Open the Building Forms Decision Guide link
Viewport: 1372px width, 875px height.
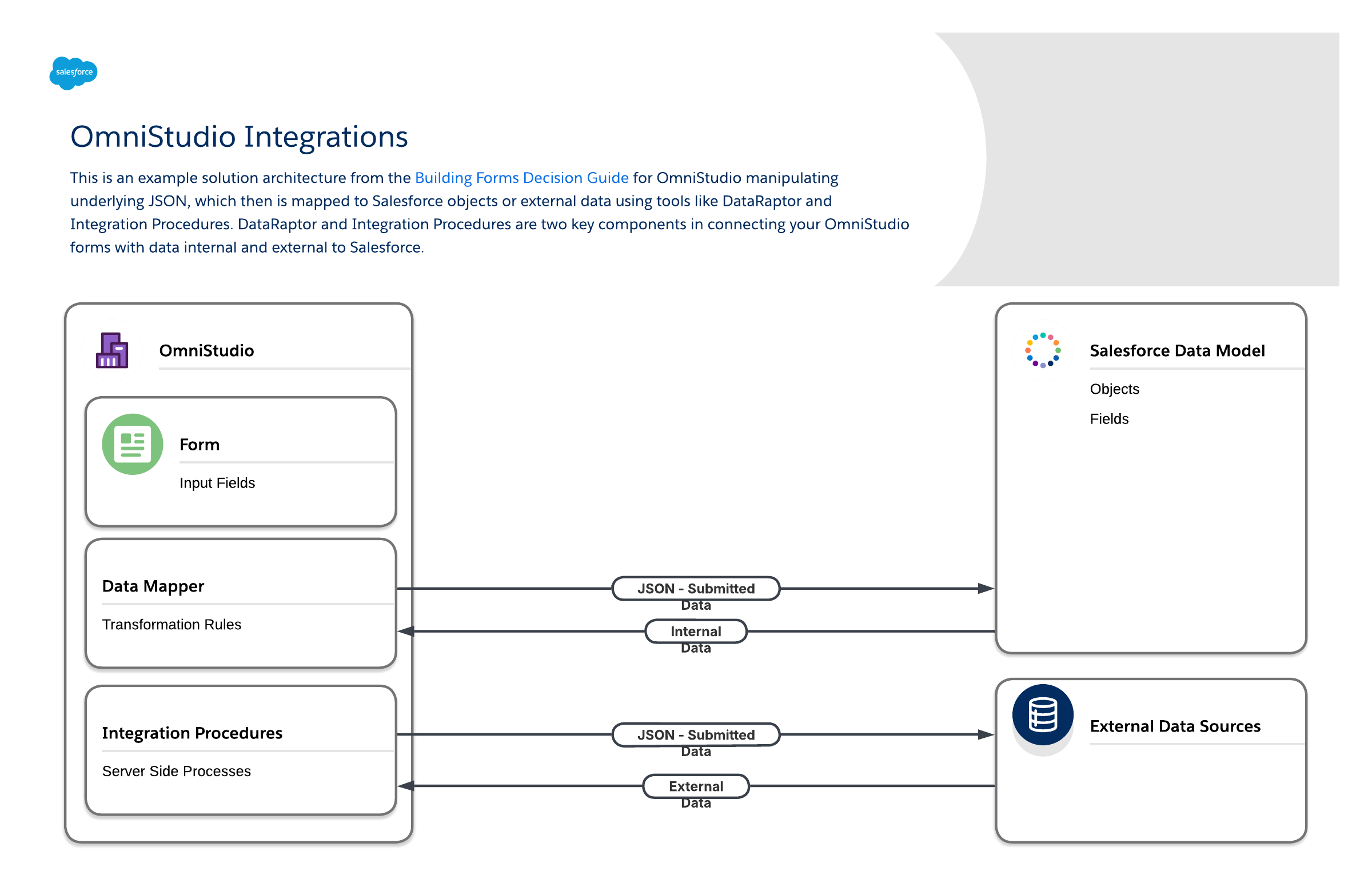point(521,178)
